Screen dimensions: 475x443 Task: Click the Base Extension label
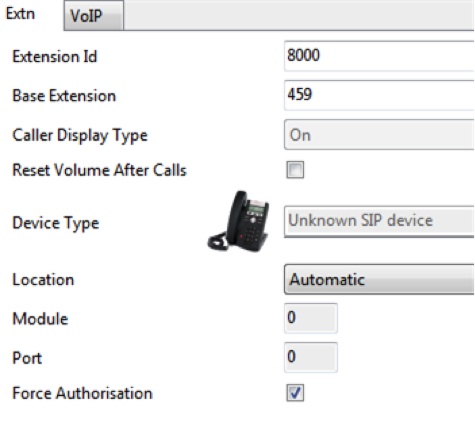tap(64, 96)
